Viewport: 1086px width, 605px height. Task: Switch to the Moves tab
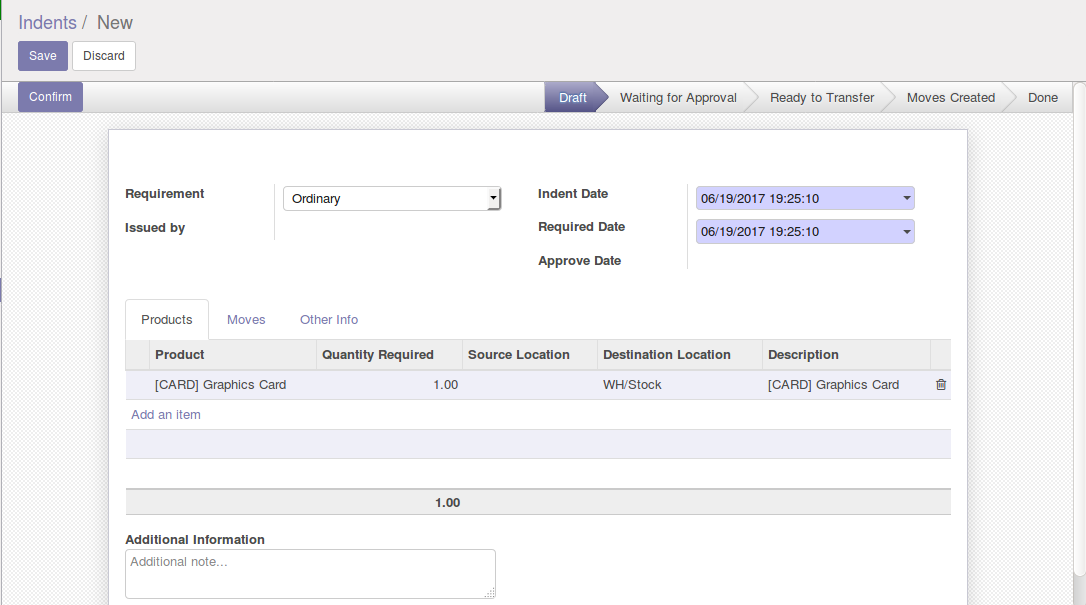pos(246,320)
